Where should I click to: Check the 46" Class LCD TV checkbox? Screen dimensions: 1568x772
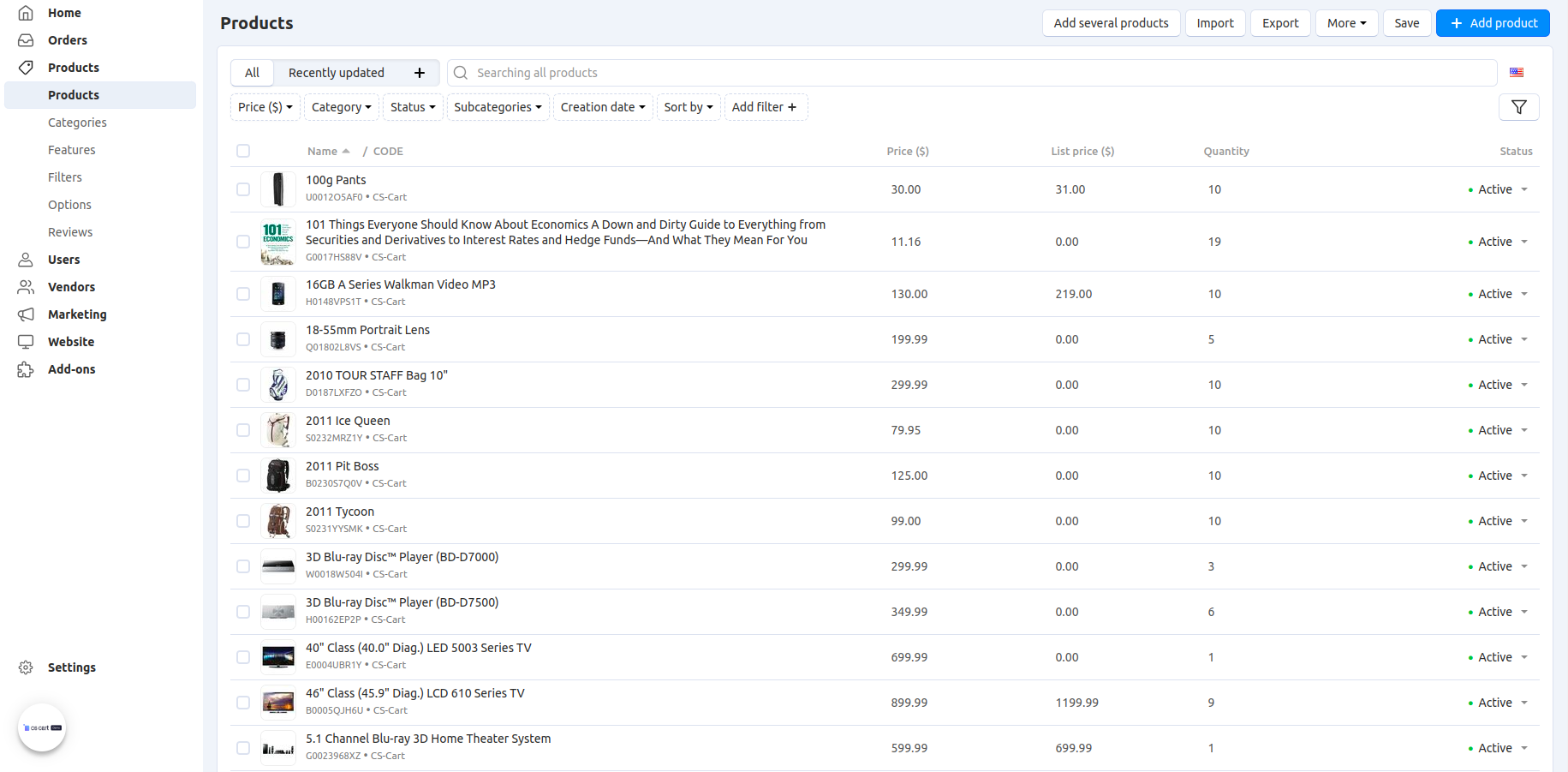pos(243,703)
